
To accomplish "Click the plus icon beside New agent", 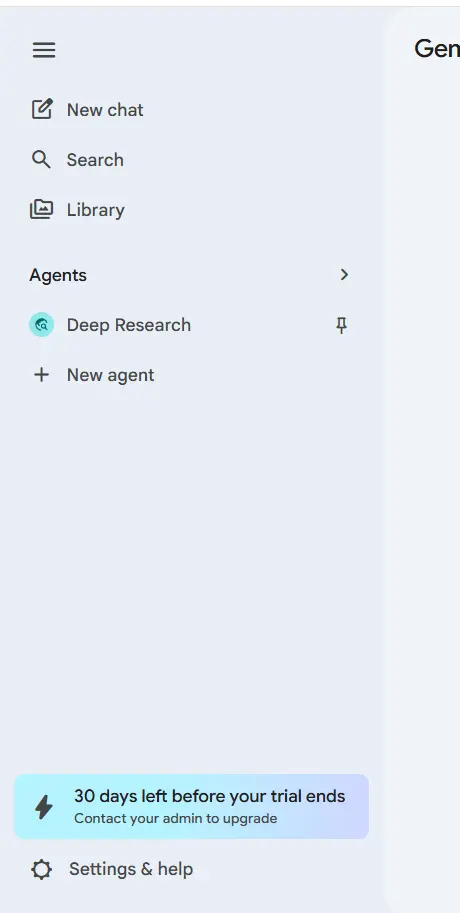I will [x=41, y=374].
